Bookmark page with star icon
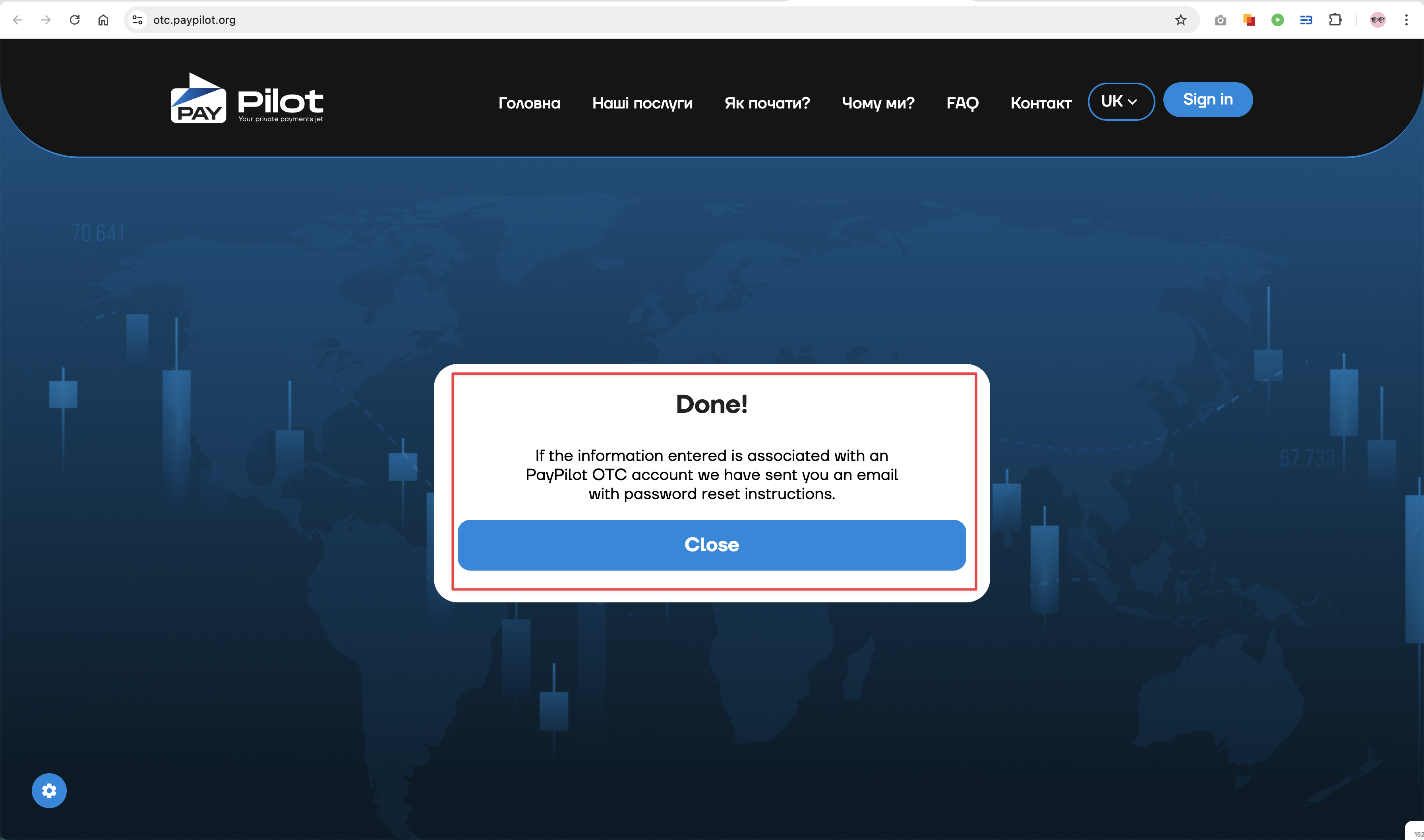This screenshot has width=1424, height=840. click(1180, 20)
